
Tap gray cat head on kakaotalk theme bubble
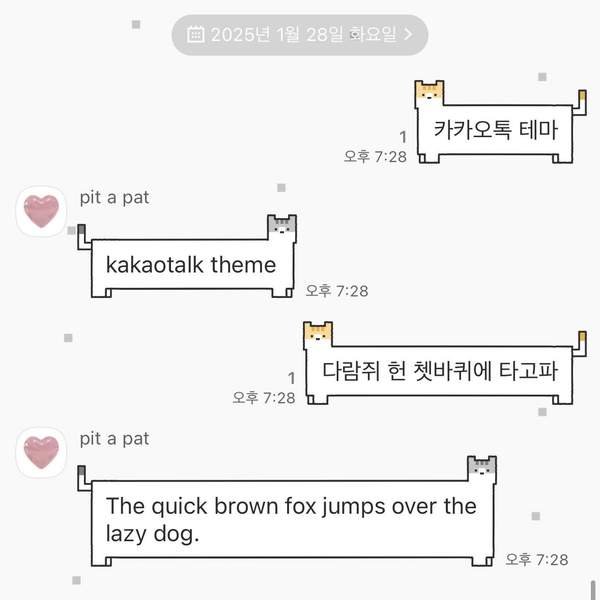click(x=282, y=227)
